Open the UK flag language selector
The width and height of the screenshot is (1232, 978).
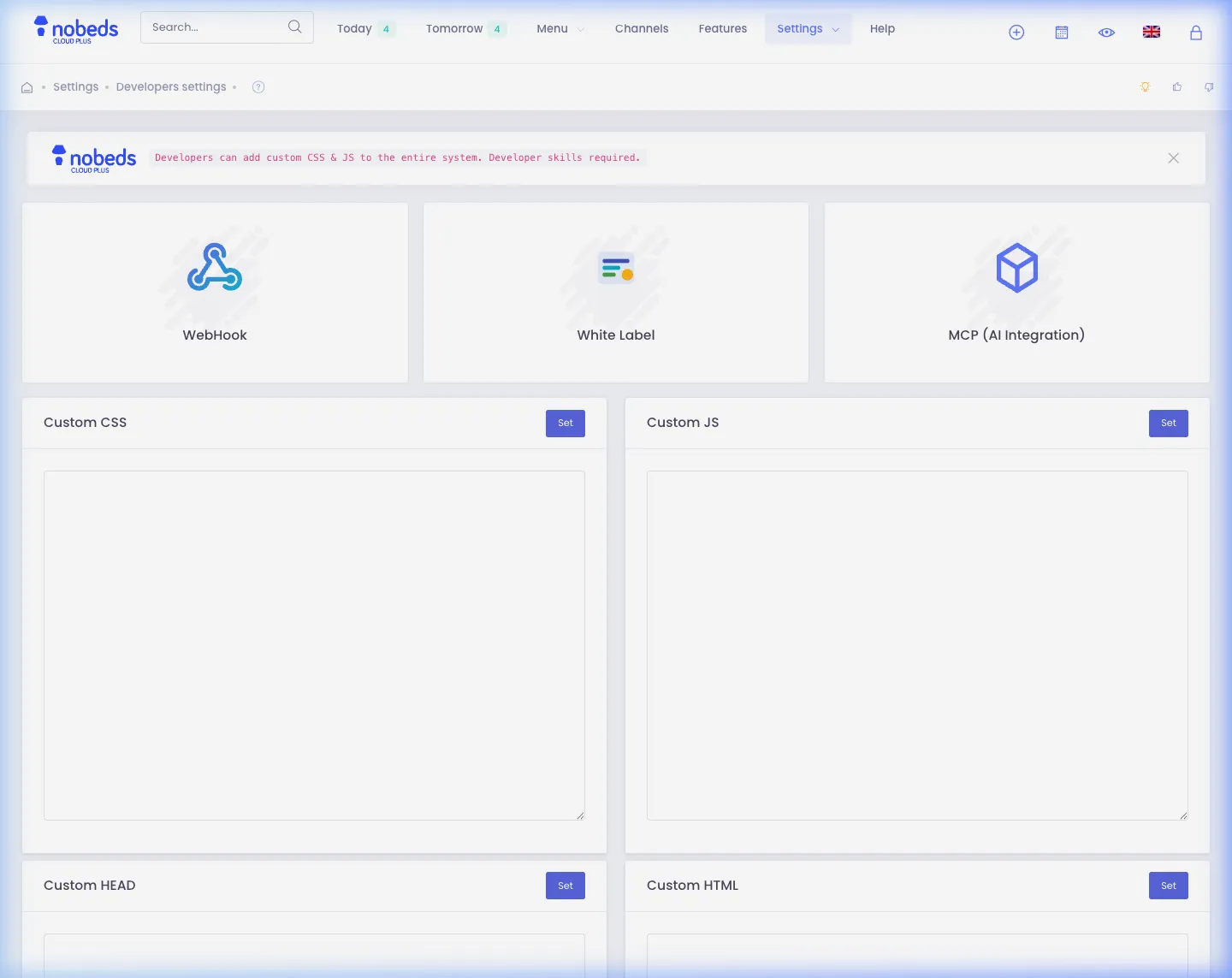(1152, 33)
